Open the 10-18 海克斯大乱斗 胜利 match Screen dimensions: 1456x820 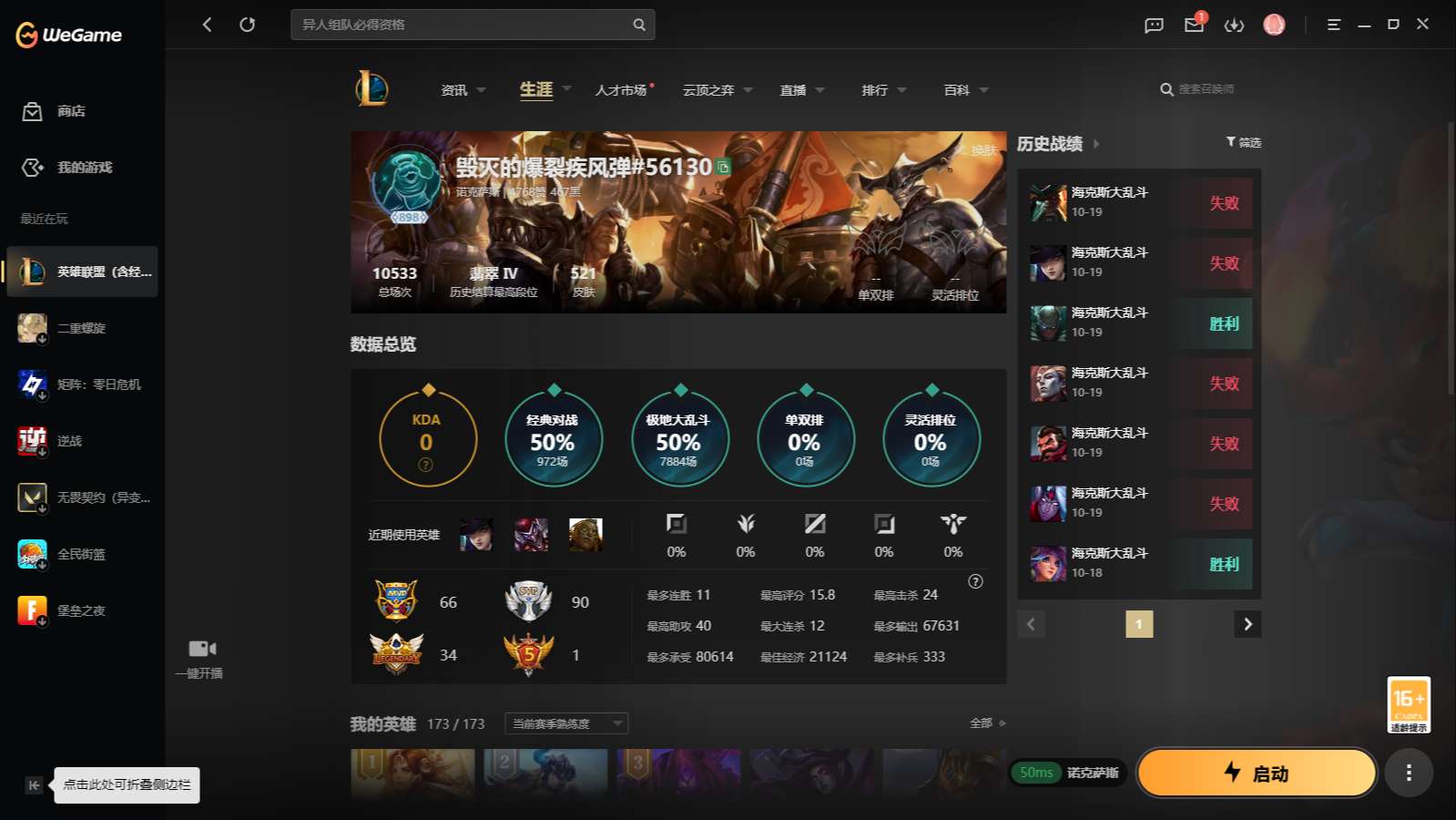point(1139,564)
